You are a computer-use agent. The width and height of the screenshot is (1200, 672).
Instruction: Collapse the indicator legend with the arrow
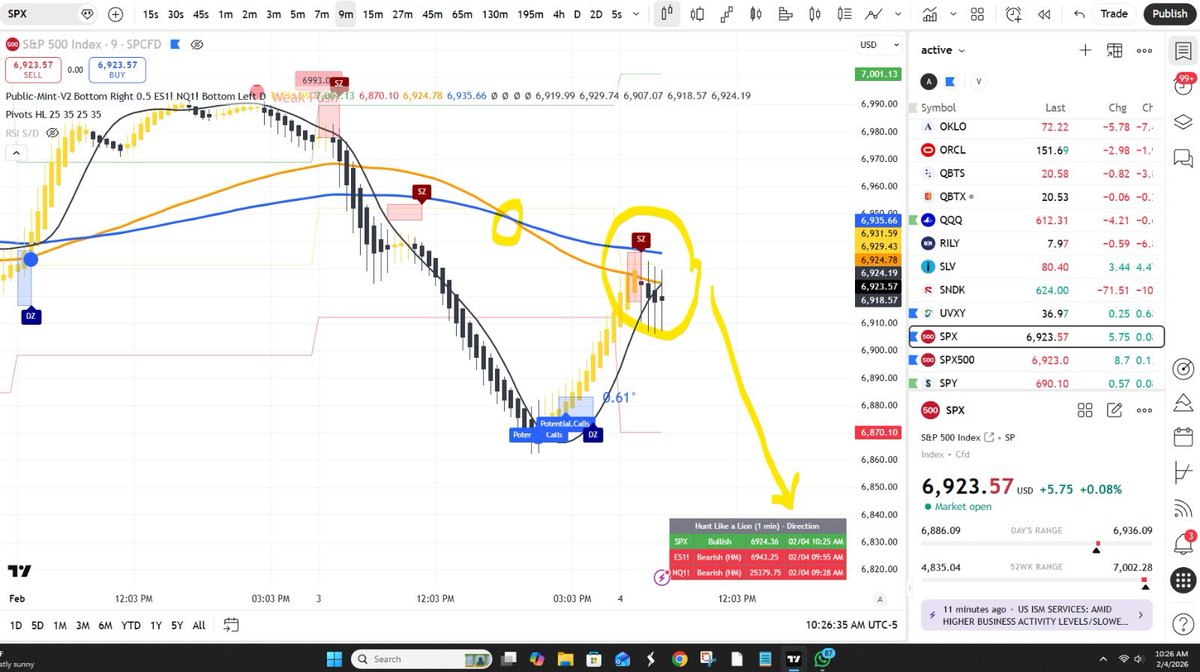(x=15, y=152)
